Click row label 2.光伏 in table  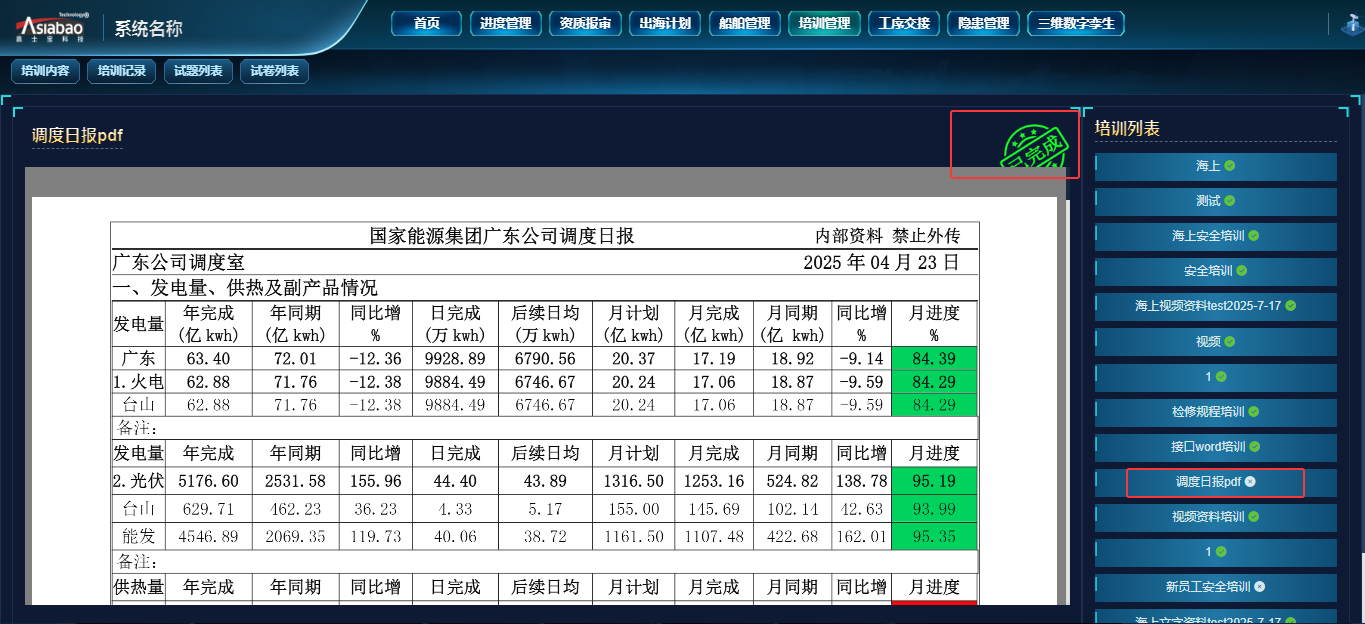[x=138, y=481]
